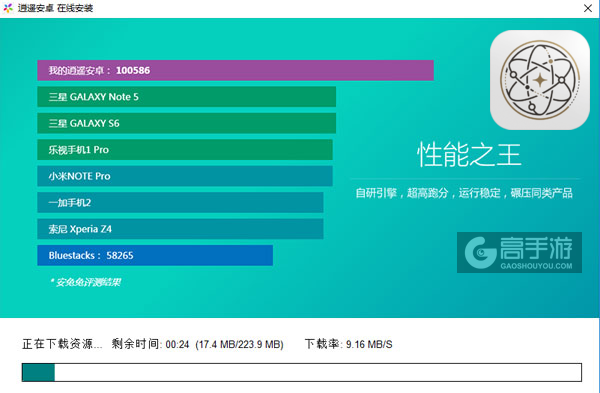Image resolution: width=600 pixels, height=393 pixels.
Task: Click the atom-style app icon
Action: click(x=540, y=80)
